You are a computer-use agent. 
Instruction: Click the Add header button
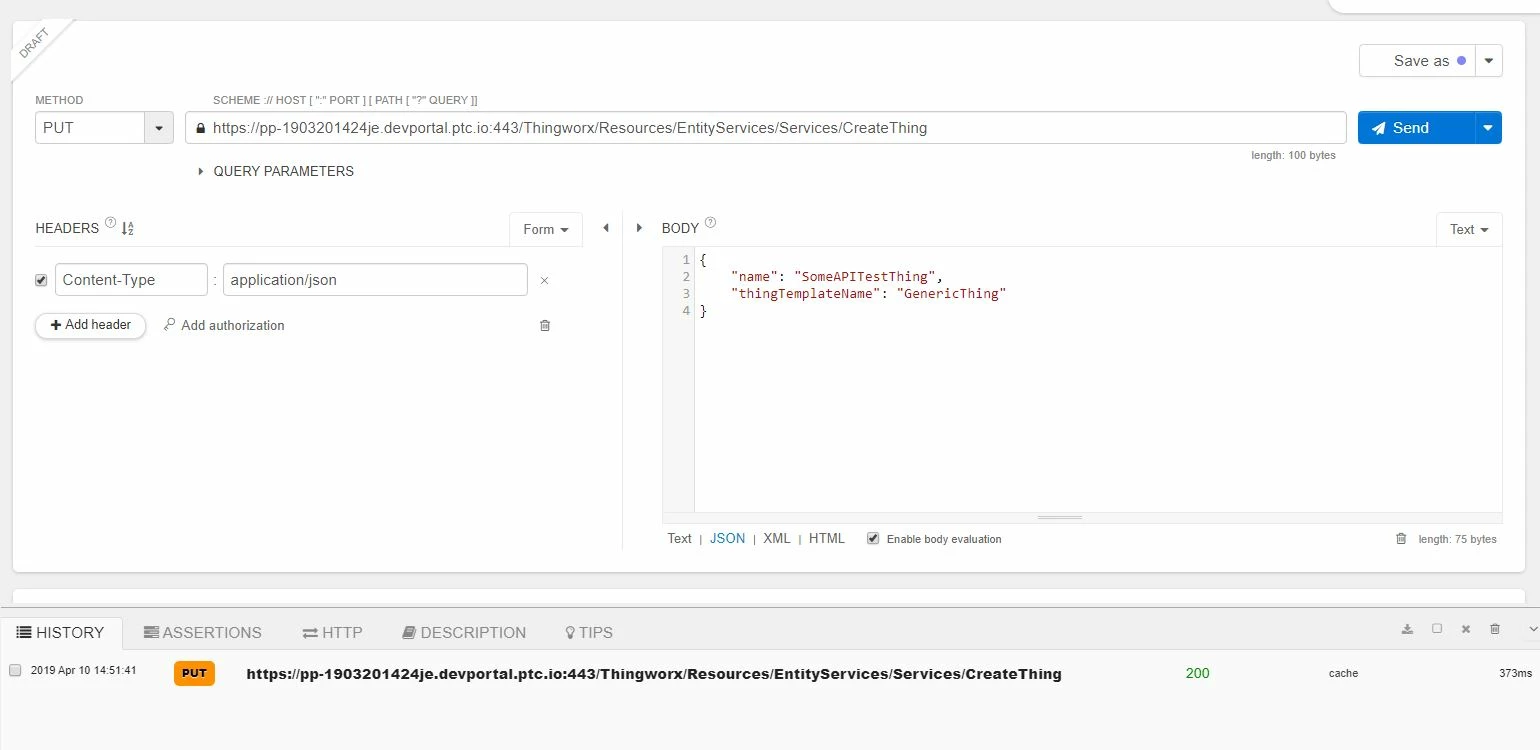pos(90,325)
